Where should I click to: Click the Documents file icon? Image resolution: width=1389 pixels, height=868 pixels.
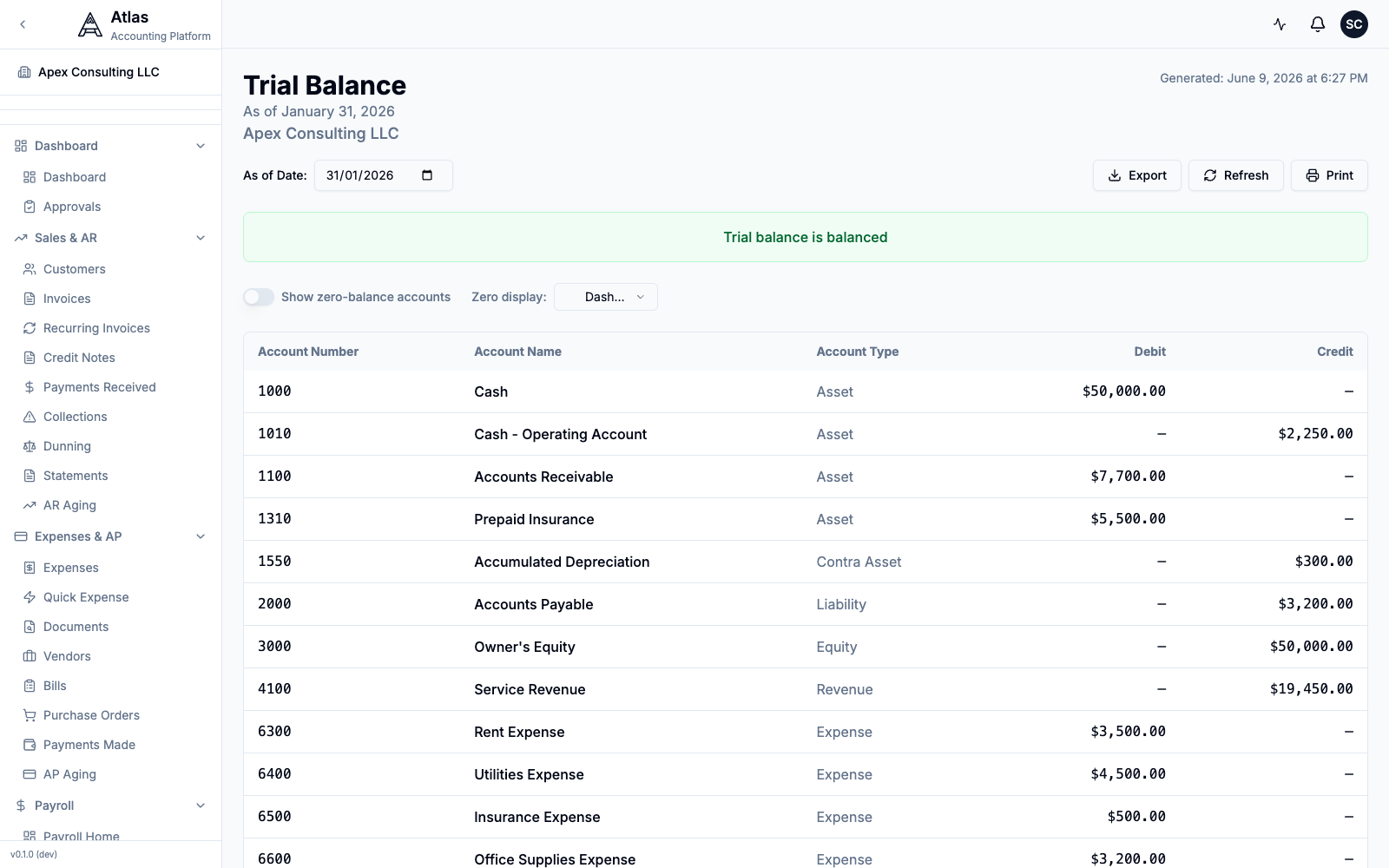(30, 627)
